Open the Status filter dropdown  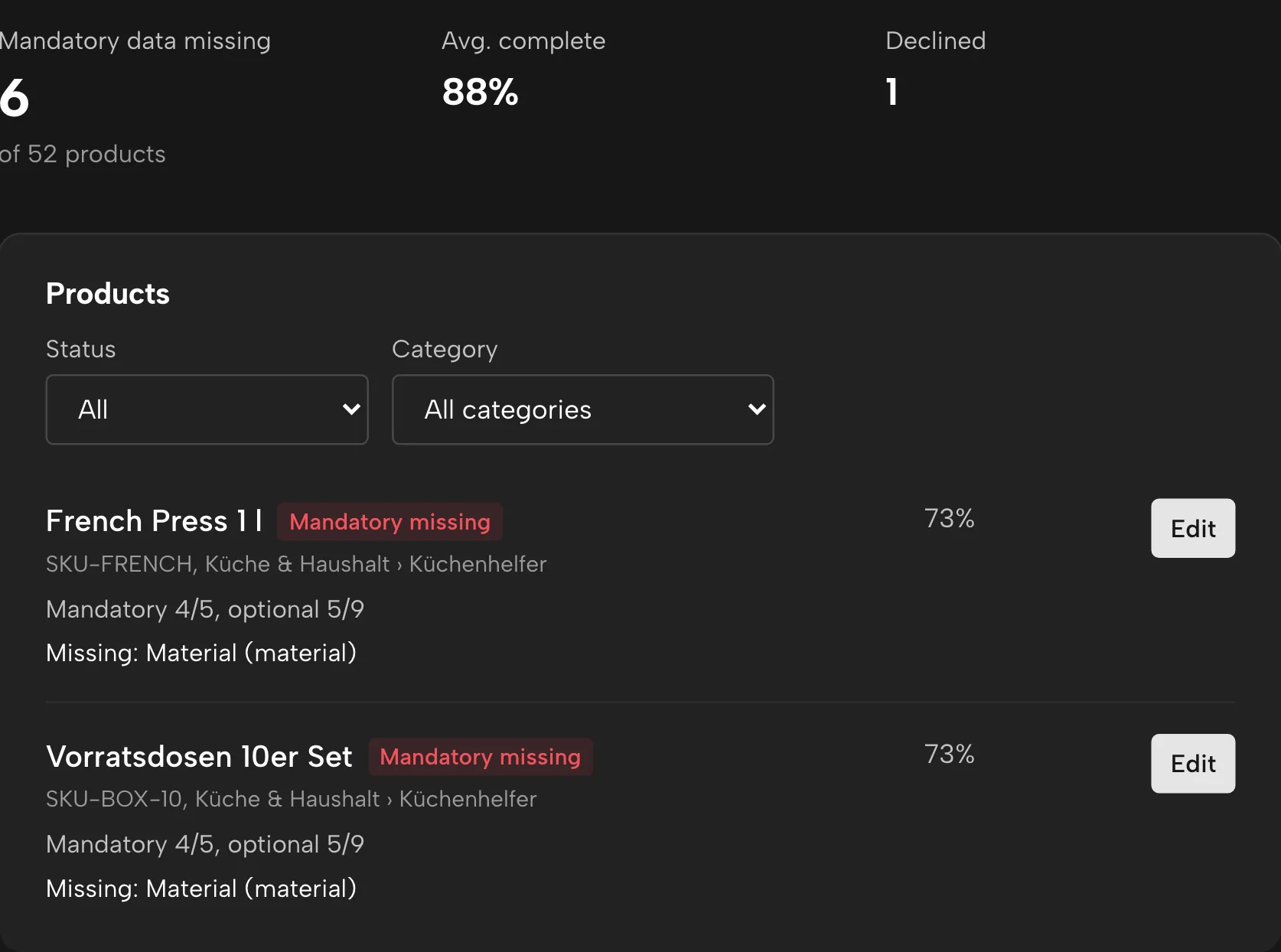click(x=207, y=409)
